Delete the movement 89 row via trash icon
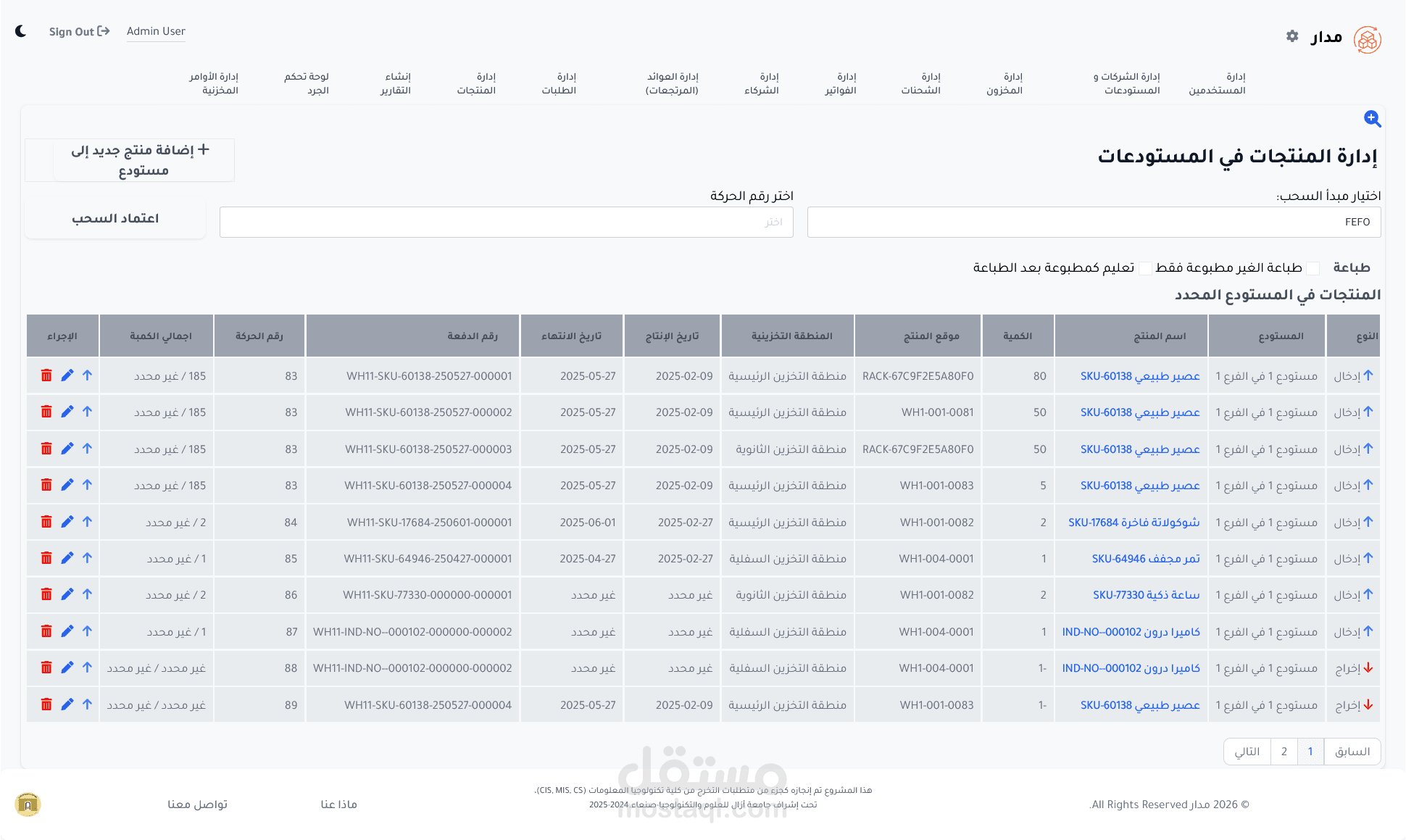This screenshot has height=840, width=1406. pyautogui.click(x=46, y=704)
